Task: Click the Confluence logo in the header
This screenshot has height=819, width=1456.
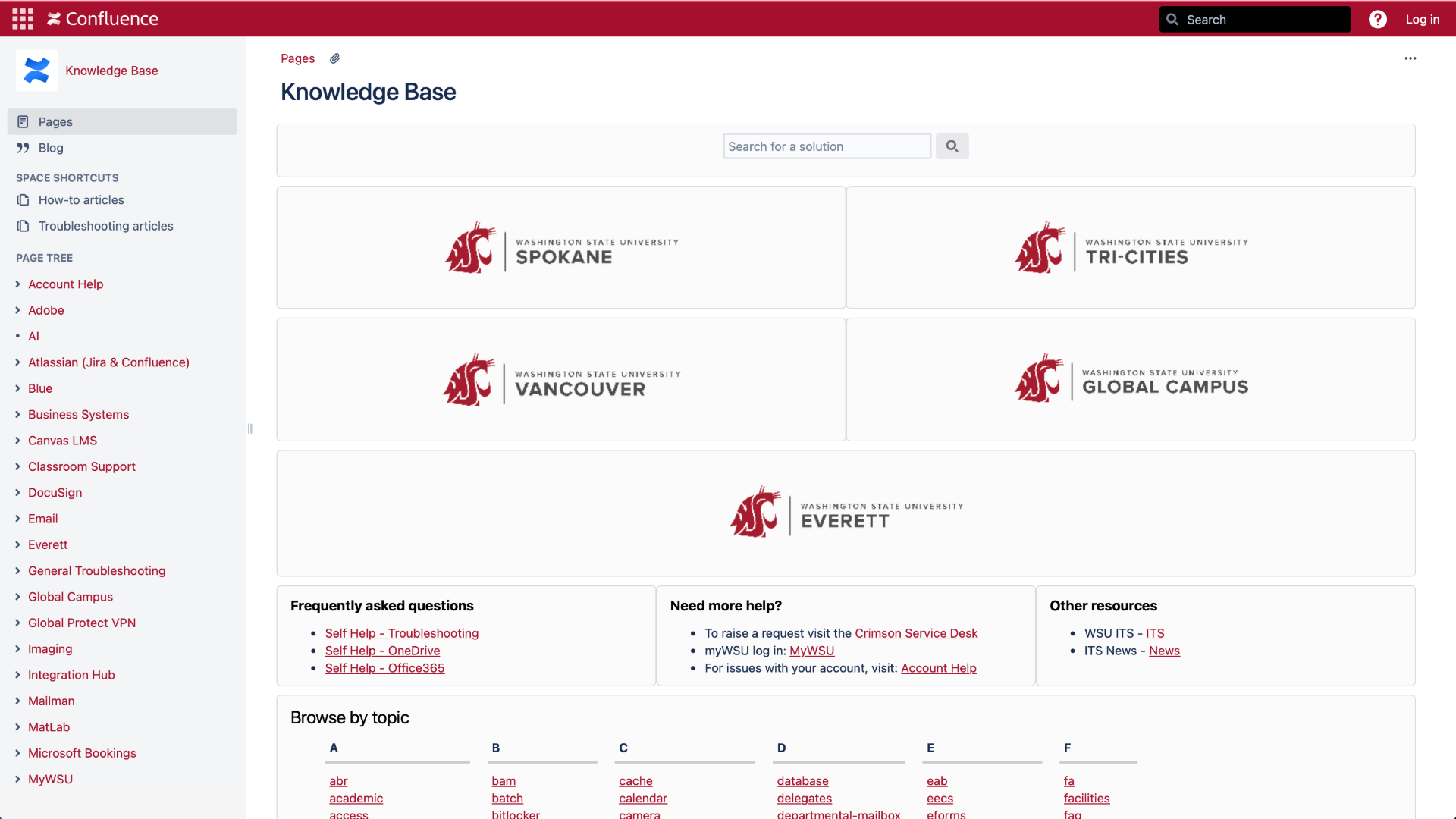Action: coord(102,18)
